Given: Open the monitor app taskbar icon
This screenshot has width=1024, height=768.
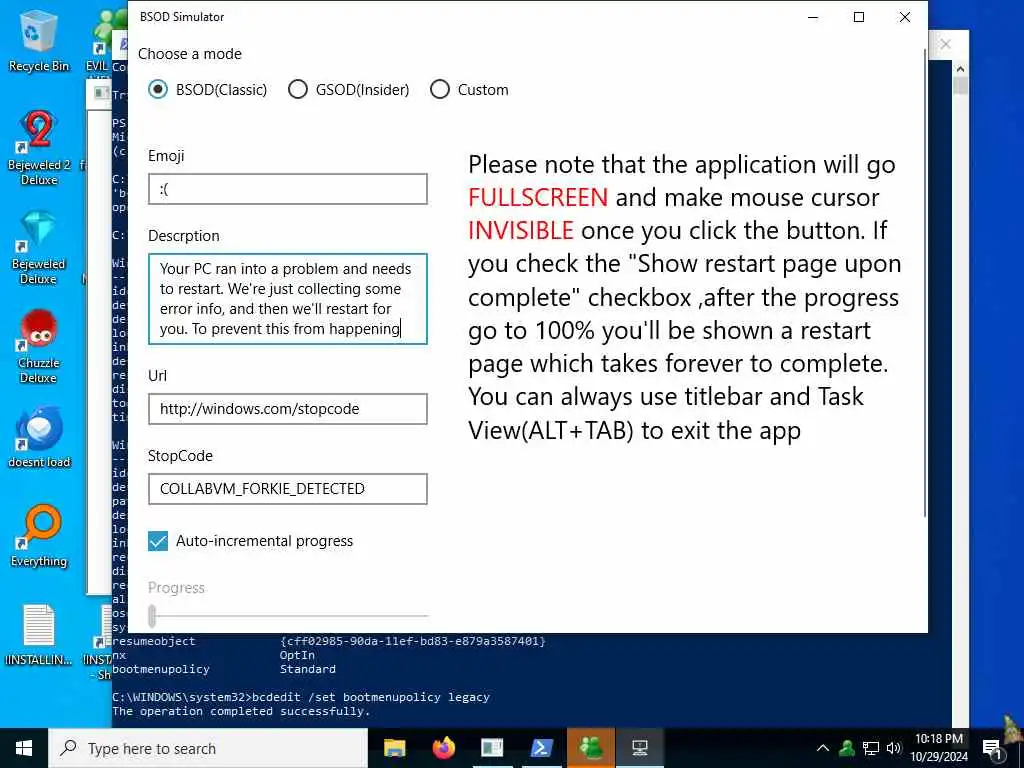Looking at the screenshot, I should pyautogui.click(x=639, y=748).
